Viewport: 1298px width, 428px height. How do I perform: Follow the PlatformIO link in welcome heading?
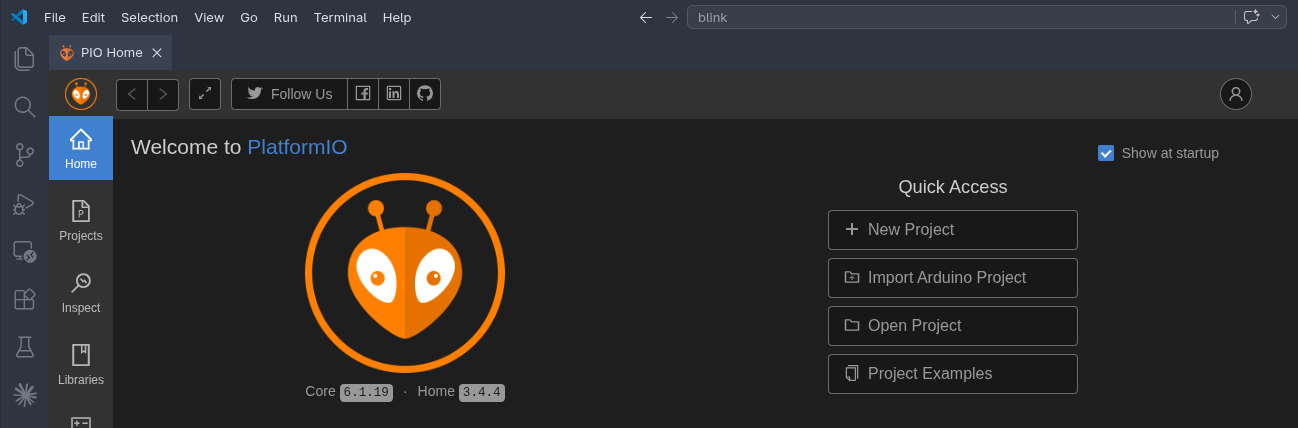(x=297, y=147)
